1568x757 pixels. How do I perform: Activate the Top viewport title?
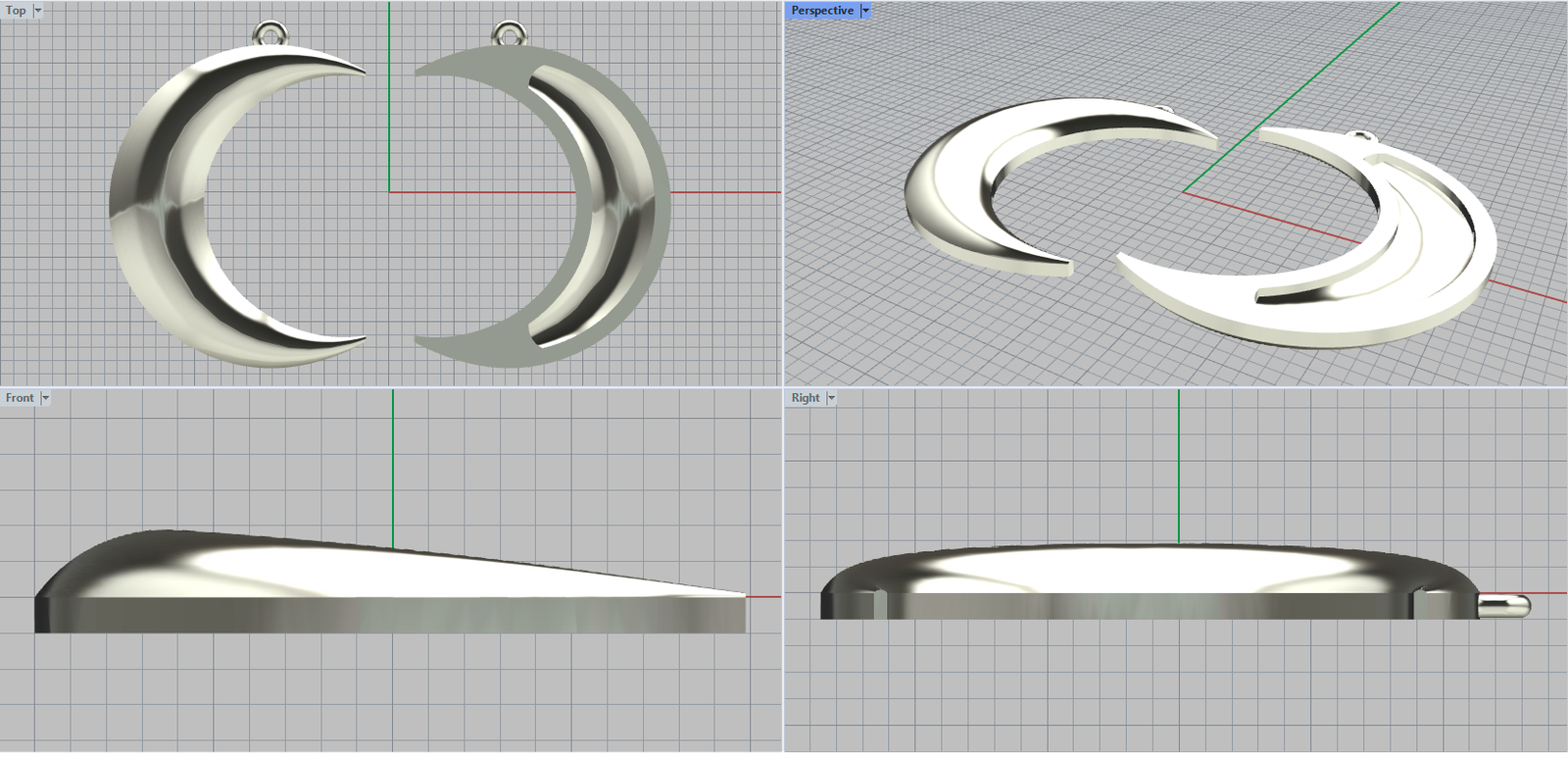[16, 11]
